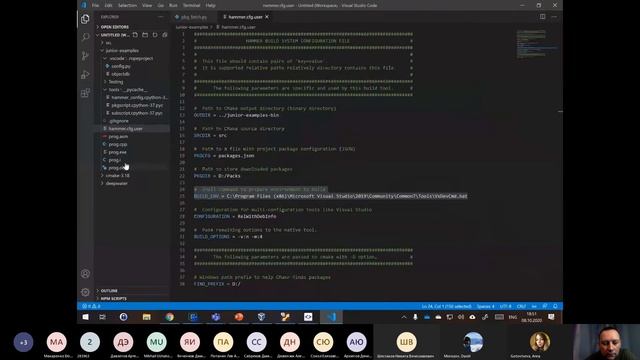Open File Explorer from the taskbar
This screenshot has width=640, height=360.
(147, 317)
